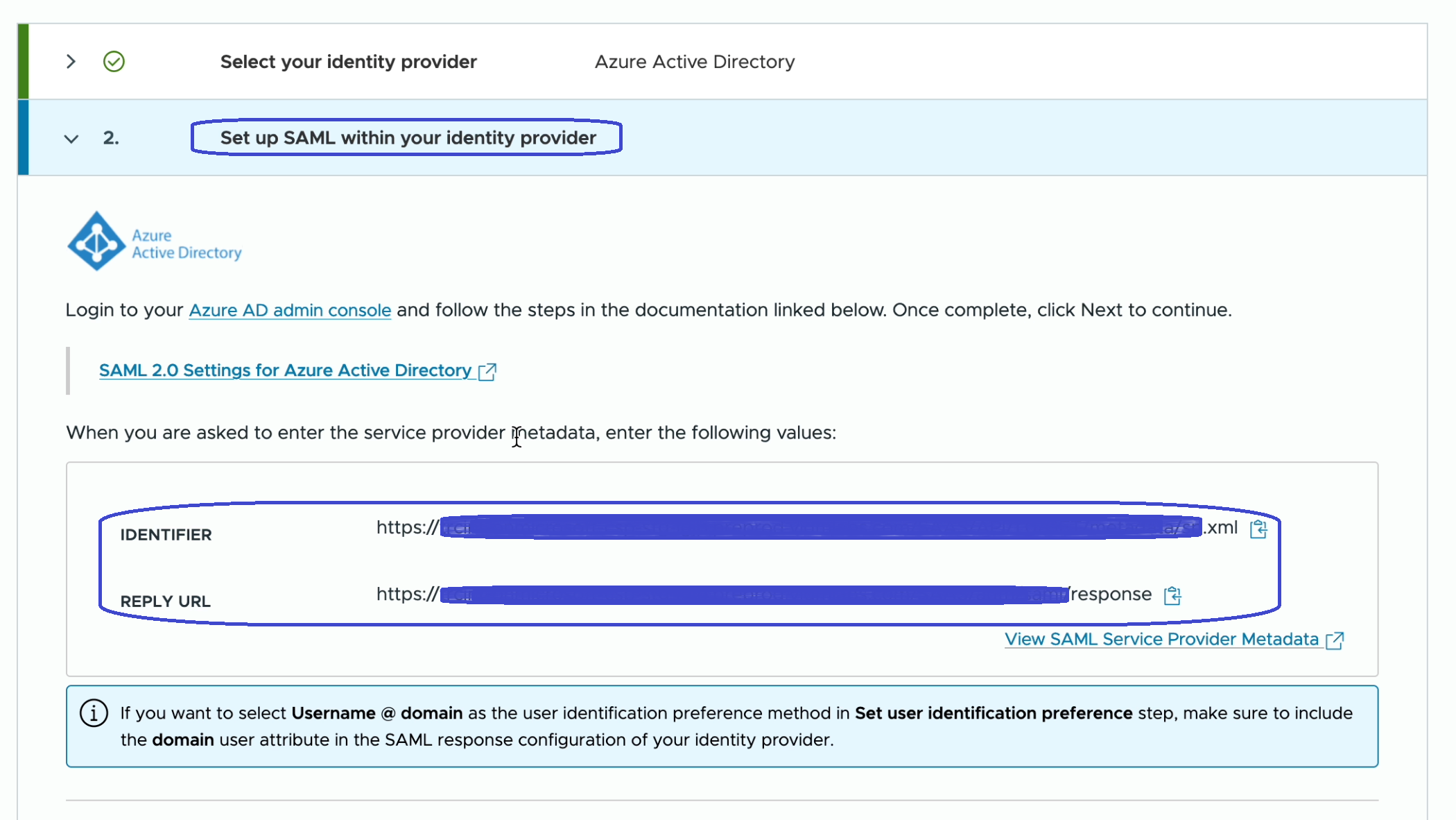Click external link icon beside SAML 2.0 Settings
The width and height of the screenshot is (1456, 820).
pos(487,372)
